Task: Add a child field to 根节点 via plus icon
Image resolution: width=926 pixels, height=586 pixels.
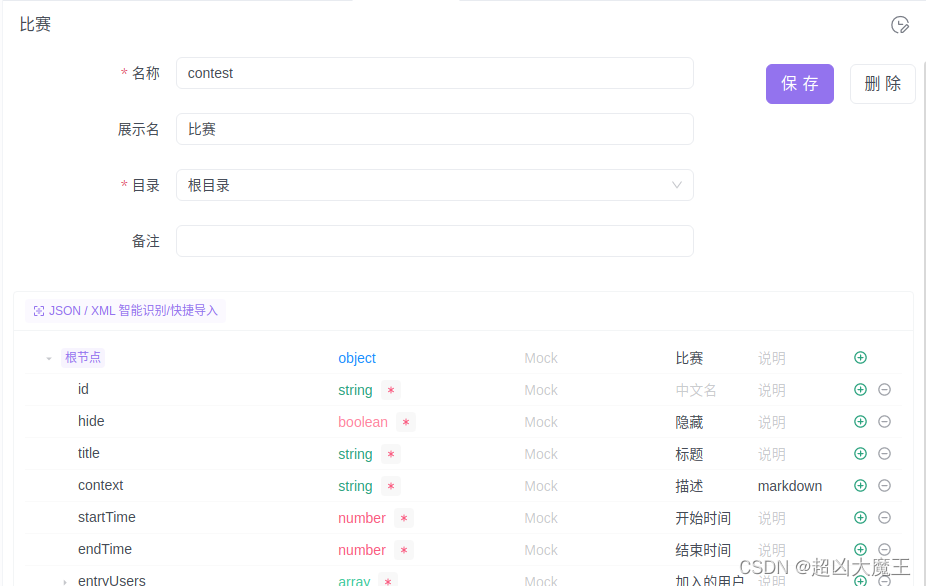Action: click(859, 357)
